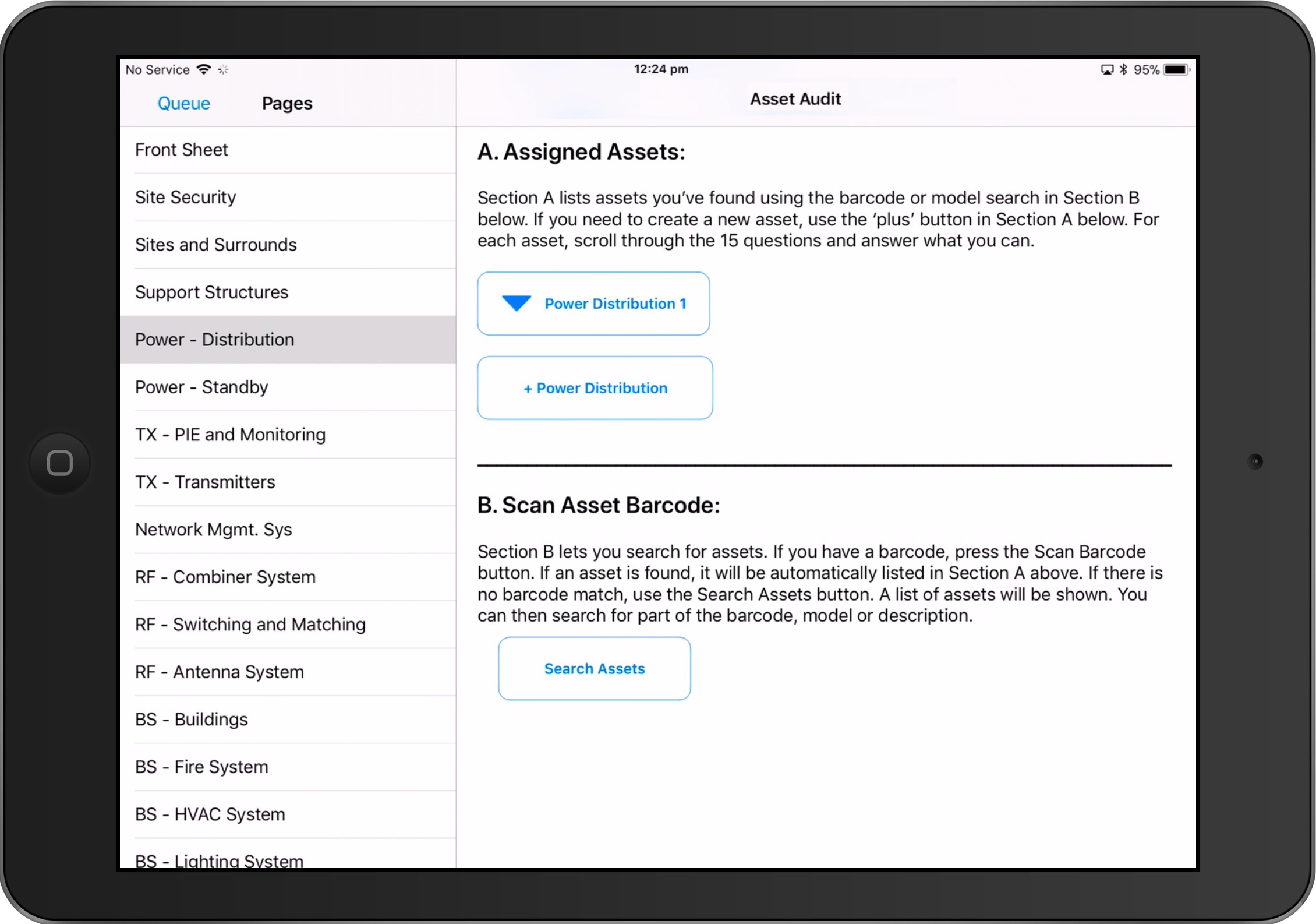Open Sites and Surrounds page

coord(288,245)
